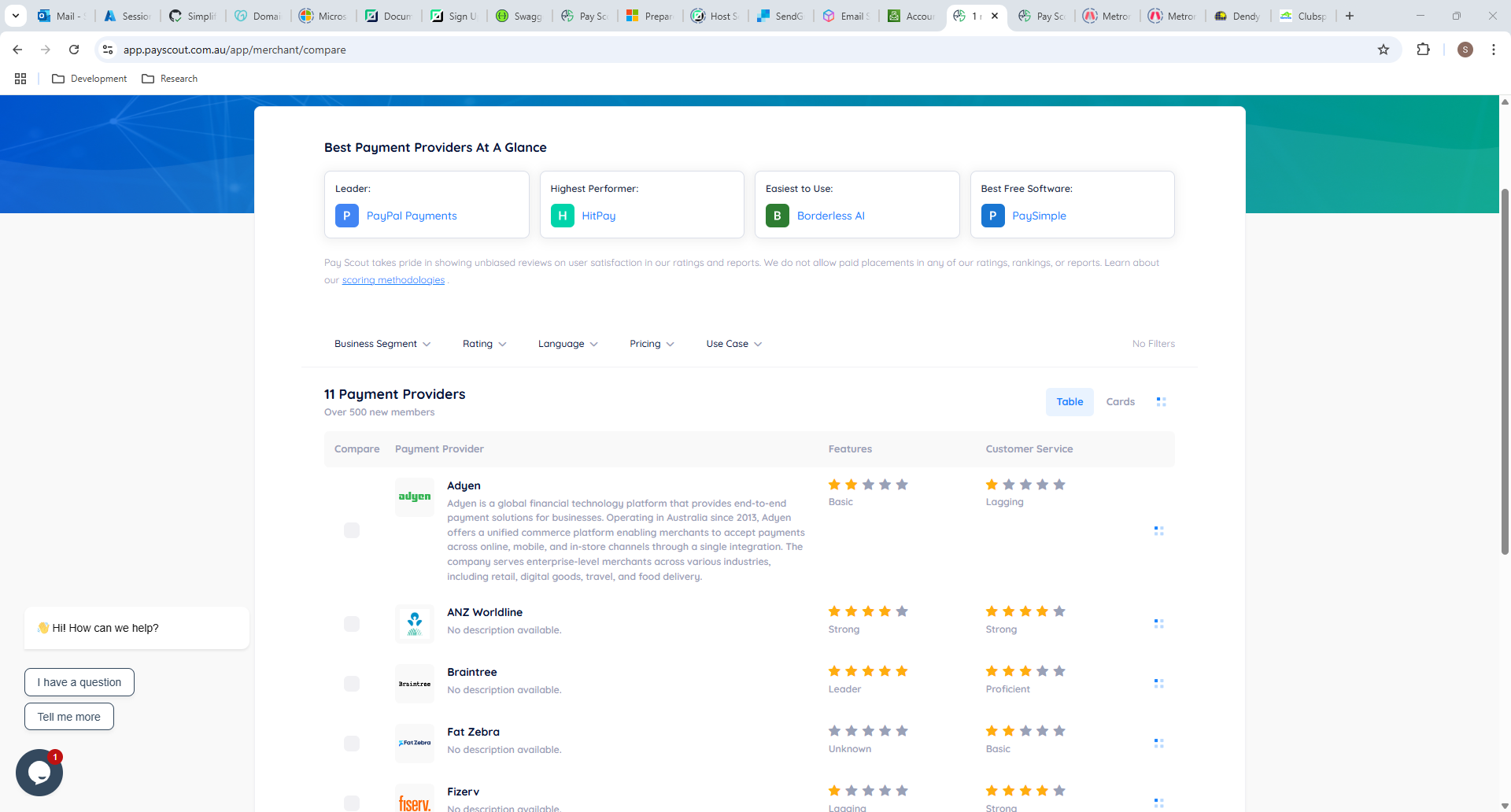
Task: Open a new browser tab
Action: pos(1350,16)
